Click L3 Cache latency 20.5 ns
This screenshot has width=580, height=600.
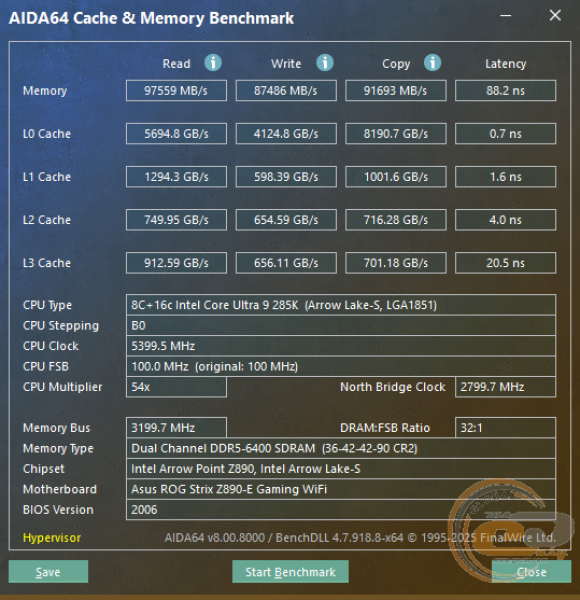click(x=505, y=263)
